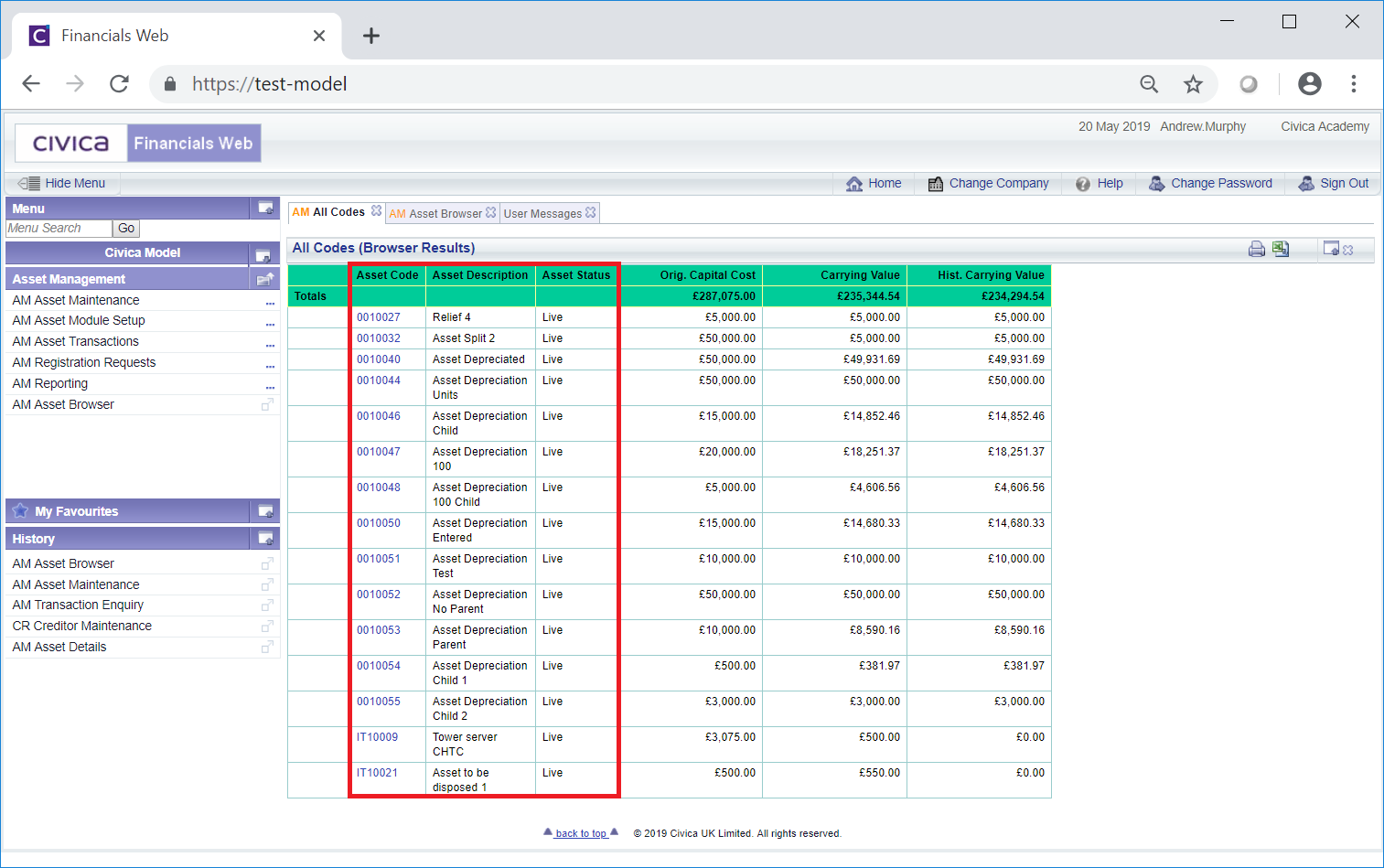The image size is (1384, 868).
Task: Close the Financials Web browser tab
Action: point(319,36)
